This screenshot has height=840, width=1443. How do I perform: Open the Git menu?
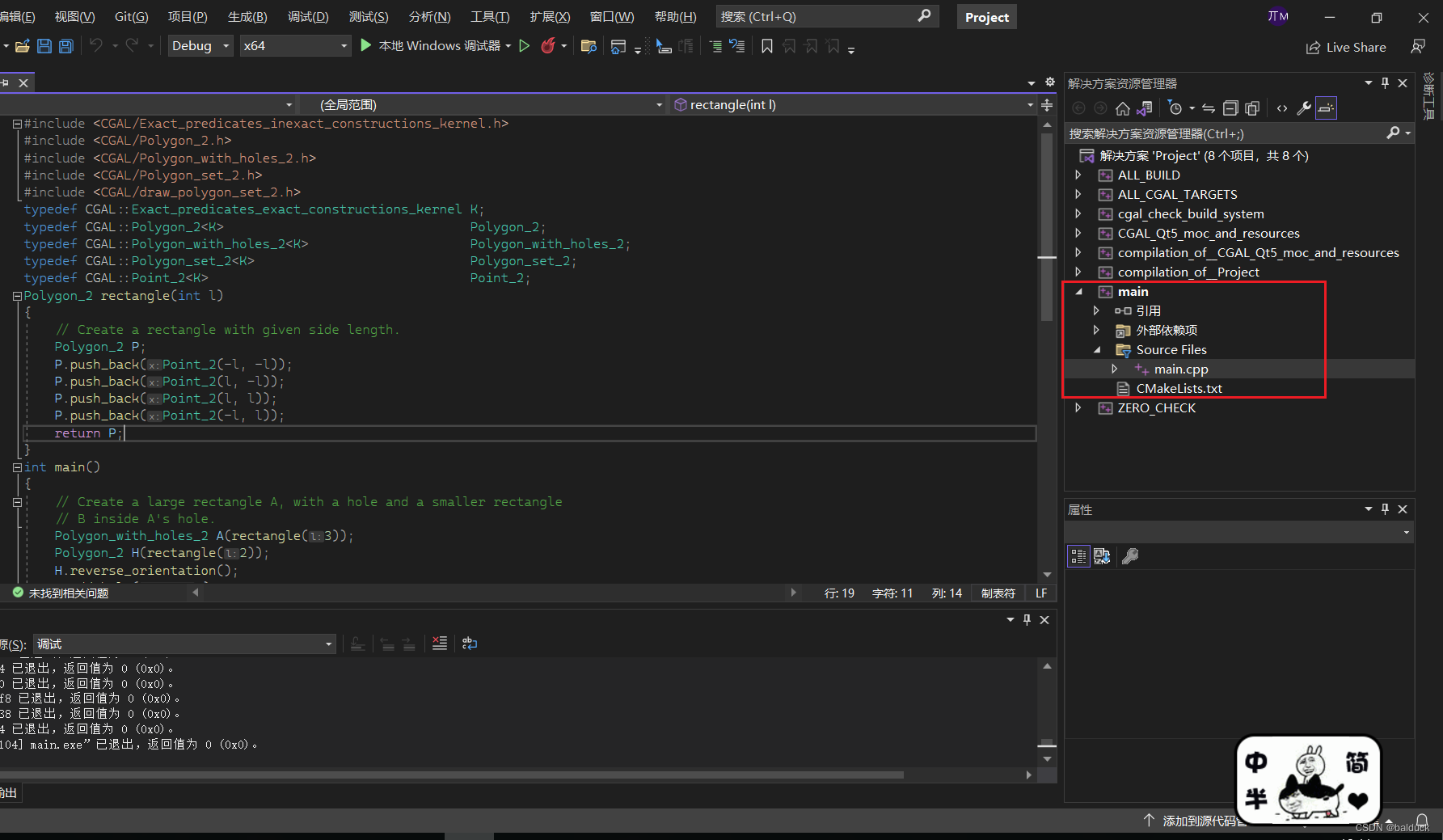[x=130, y=16]
